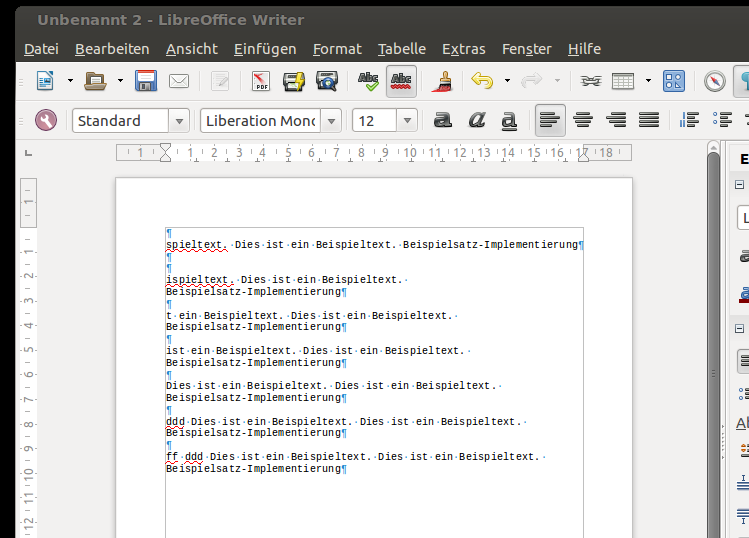Open the Extras menu
Image resolution: width=749 pixels, height=538 pixels.
(464, 49)
